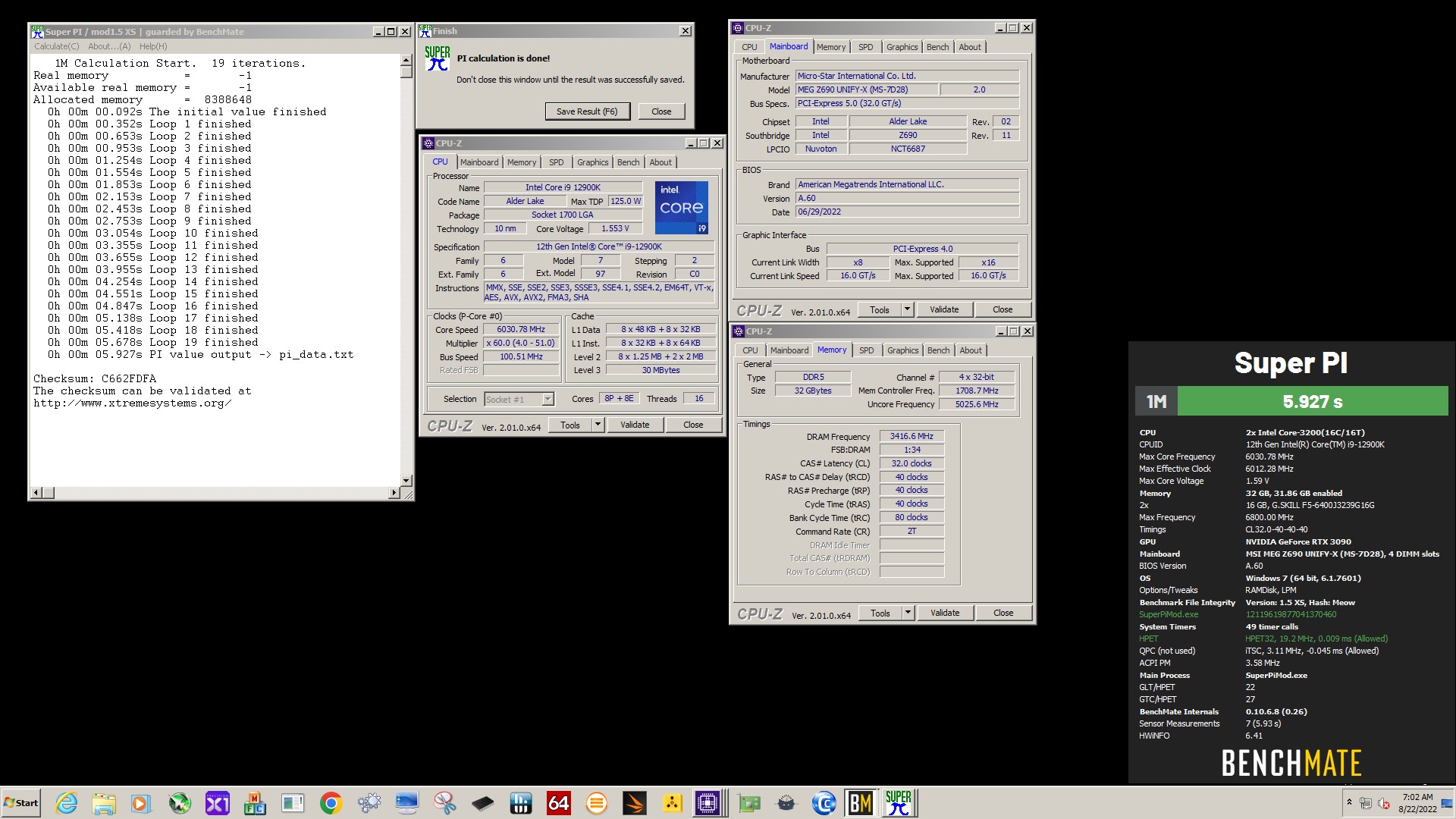Open the black drive icon in taskbar

coord(483,803)
